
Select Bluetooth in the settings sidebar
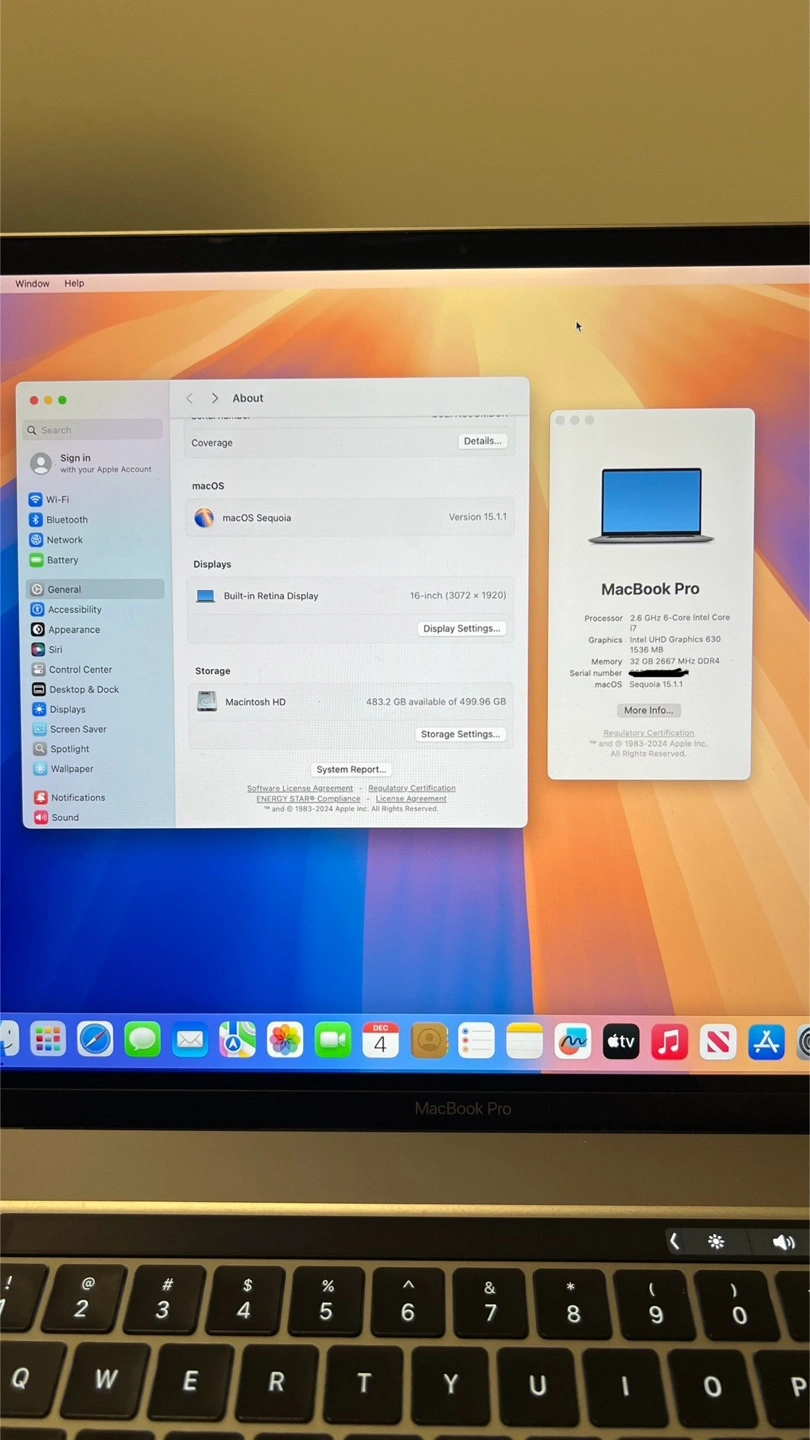click(x=66, y=519)
